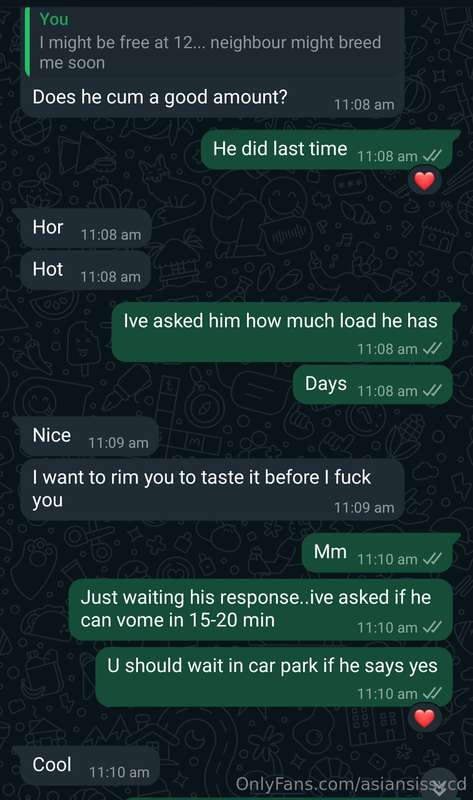
Task: Open the quoted "You" reply preview
Action: (x=213, y=42)
